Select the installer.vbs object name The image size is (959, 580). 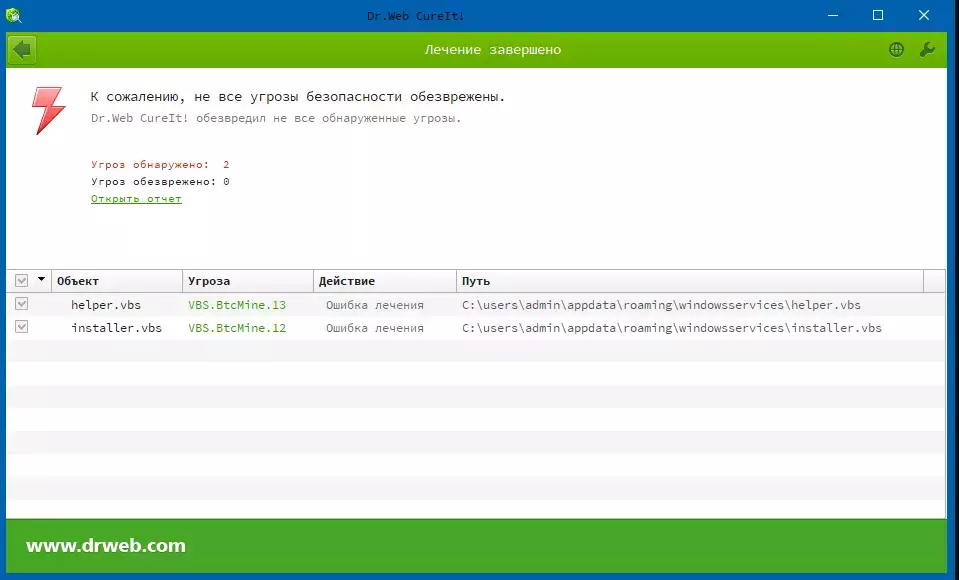pos(116,328)
